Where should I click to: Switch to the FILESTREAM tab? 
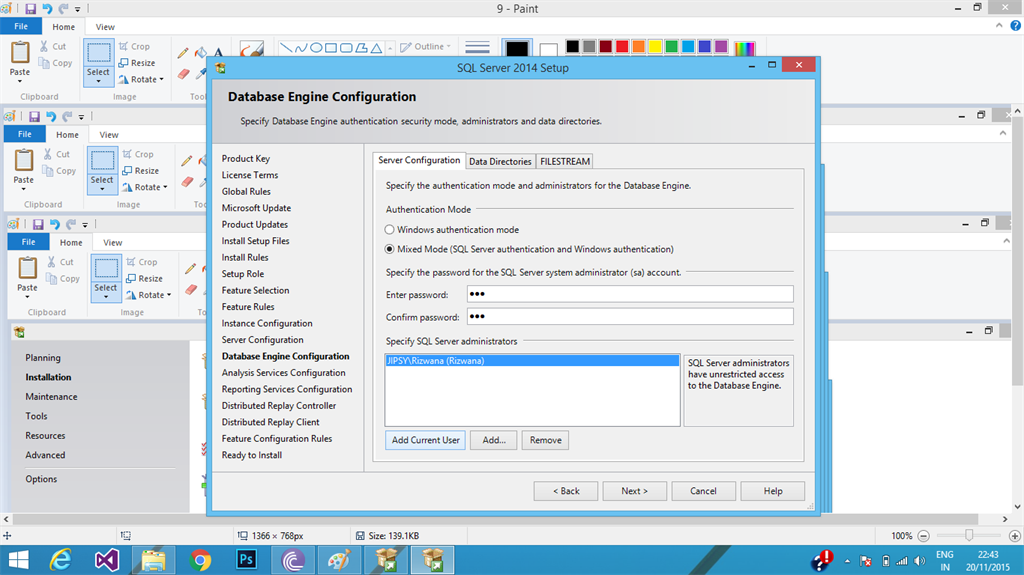point(565,161)
